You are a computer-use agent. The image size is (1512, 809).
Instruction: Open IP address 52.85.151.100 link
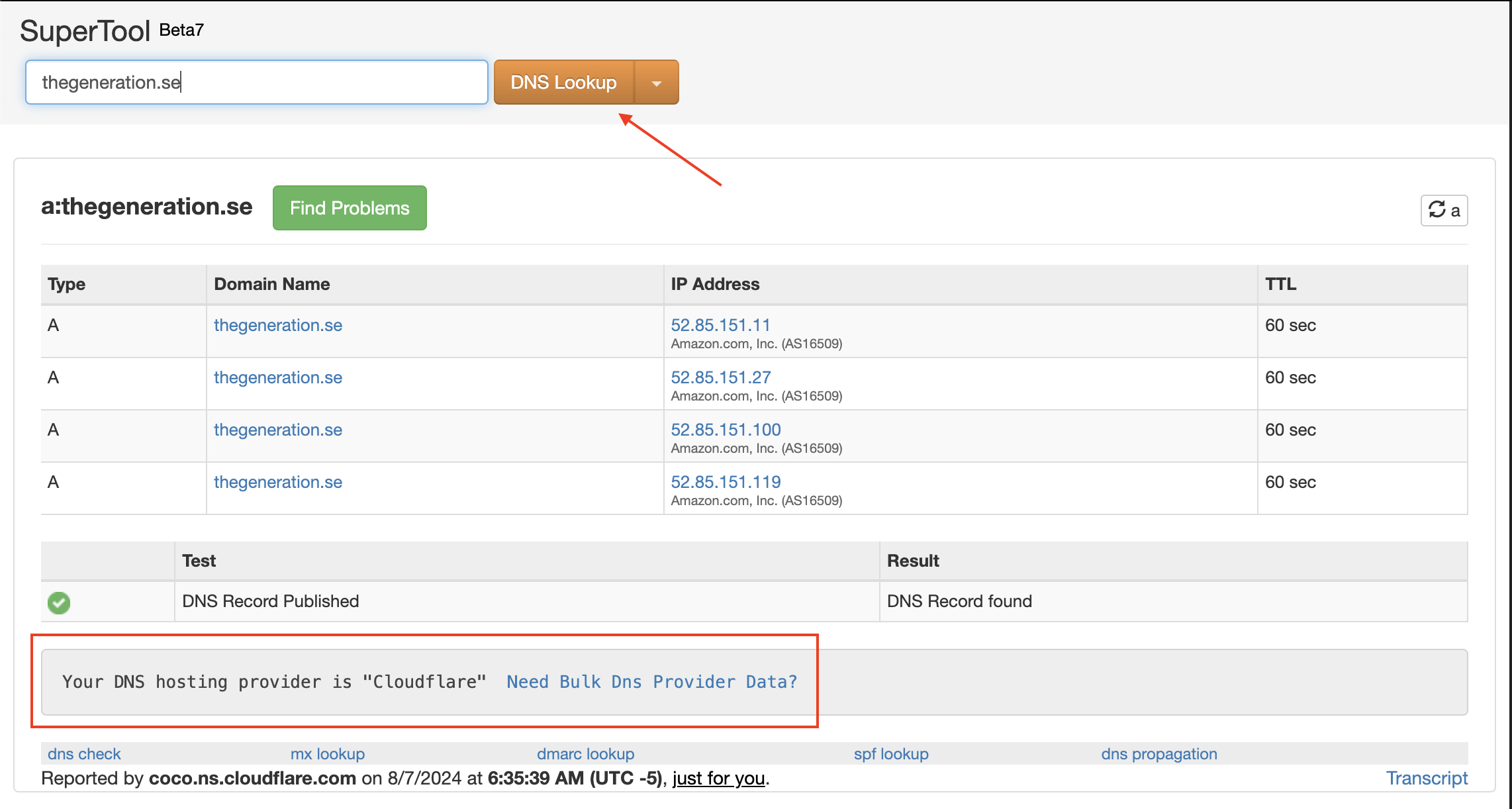click(726, 430)
